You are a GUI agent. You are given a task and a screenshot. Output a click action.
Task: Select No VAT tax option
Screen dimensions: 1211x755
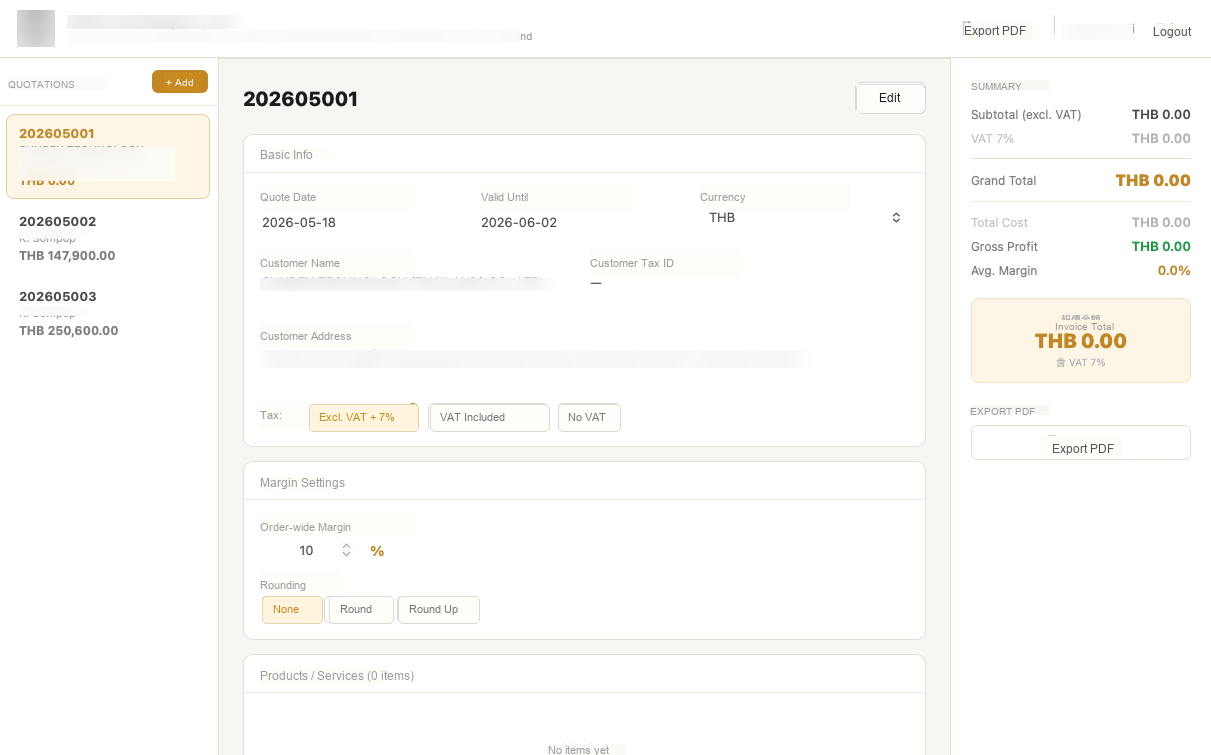589,417
